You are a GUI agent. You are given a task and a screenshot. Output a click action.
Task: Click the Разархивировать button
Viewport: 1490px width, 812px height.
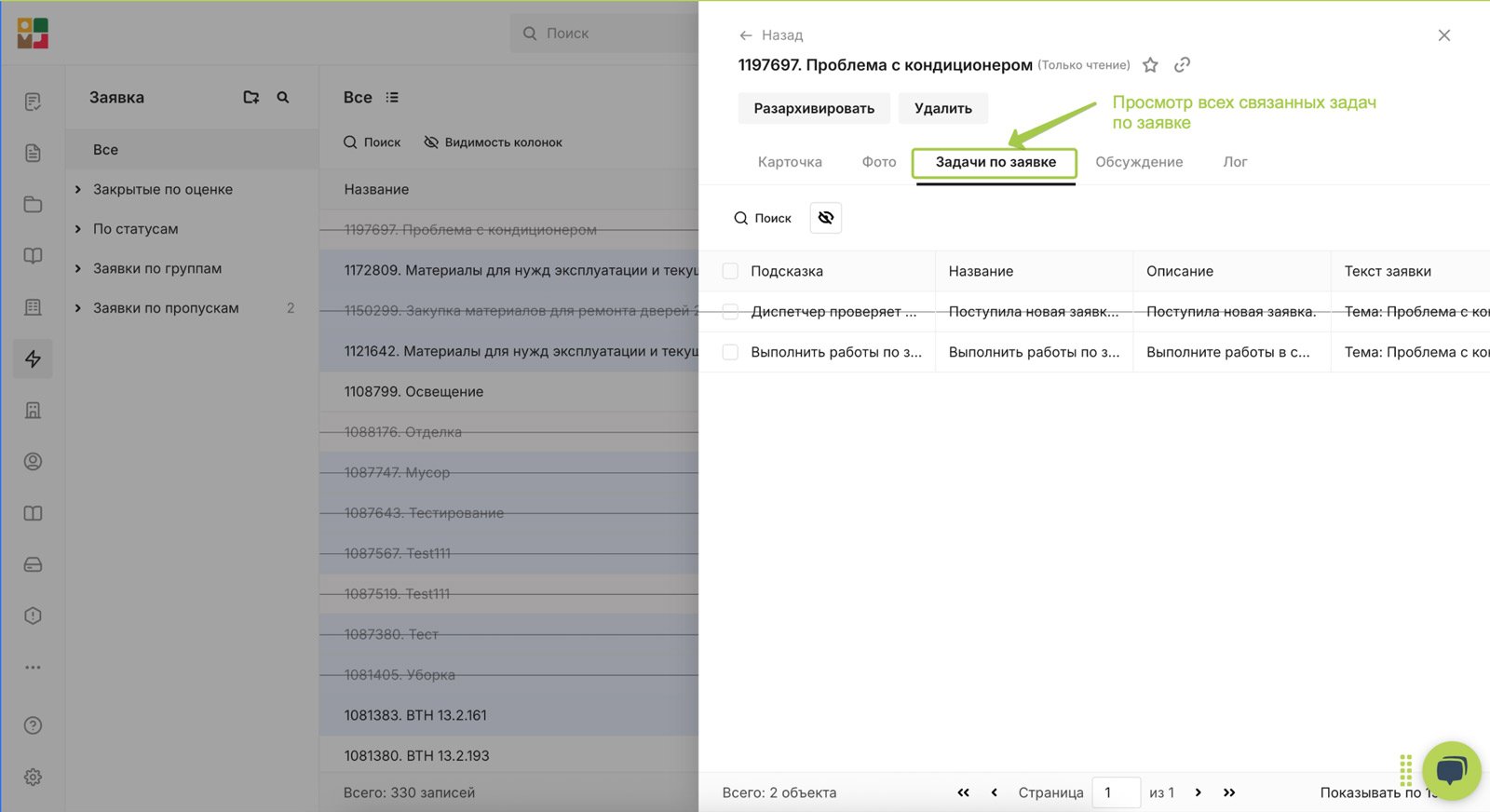coord(814,108)
